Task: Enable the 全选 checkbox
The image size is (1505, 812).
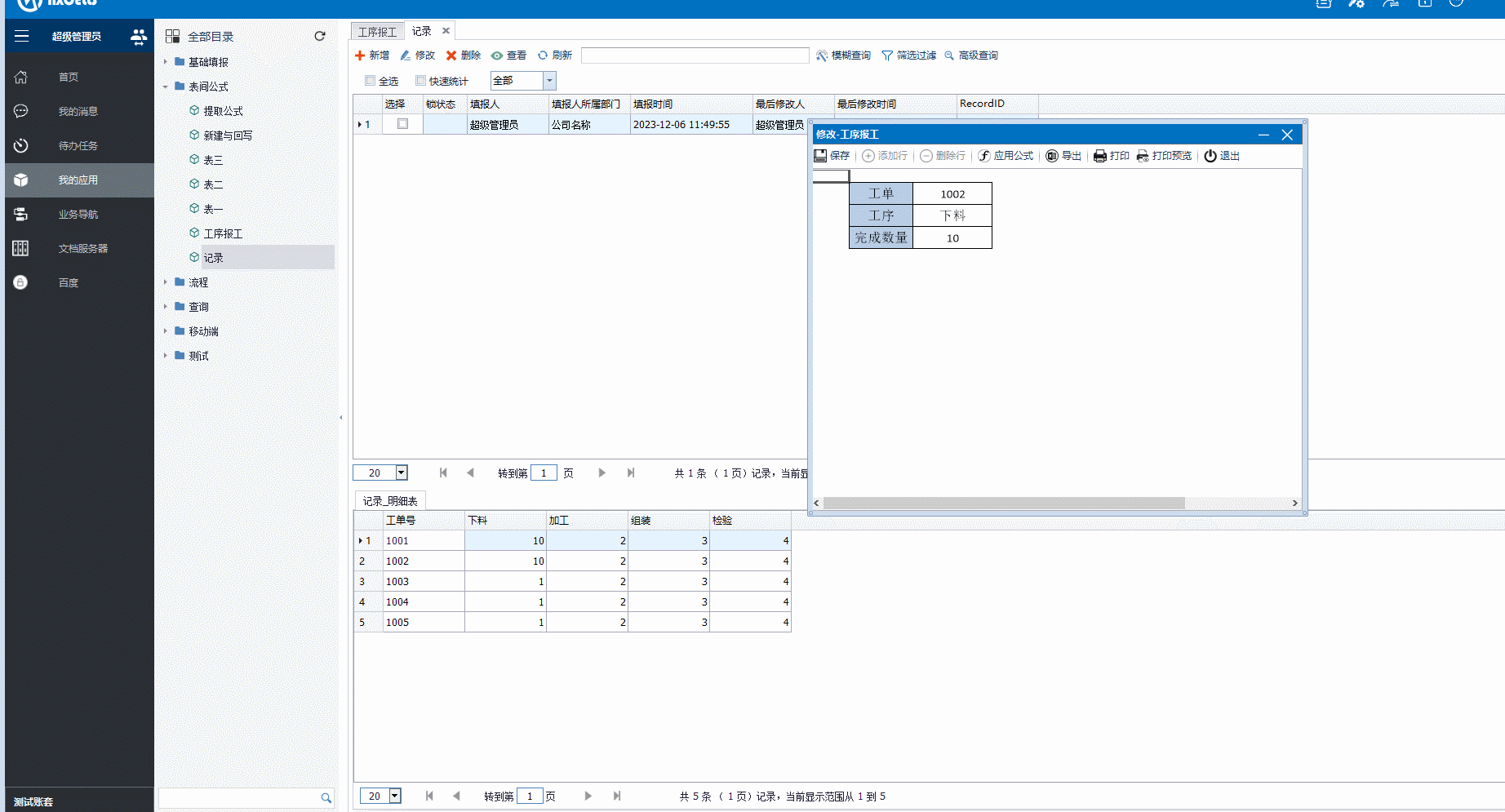Action: coord(371,81)
